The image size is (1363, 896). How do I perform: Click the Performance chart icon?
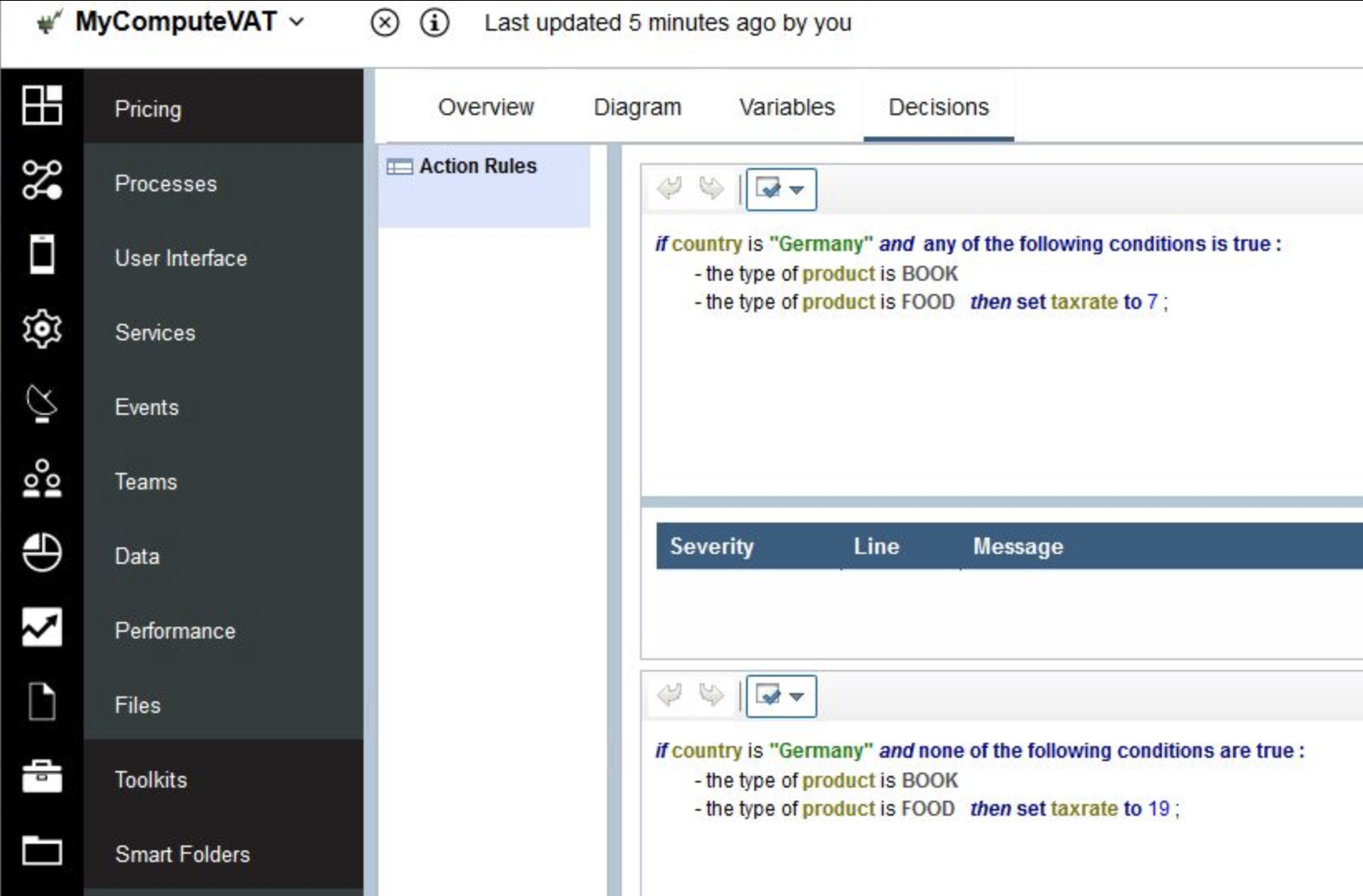(x=42, y=627)
